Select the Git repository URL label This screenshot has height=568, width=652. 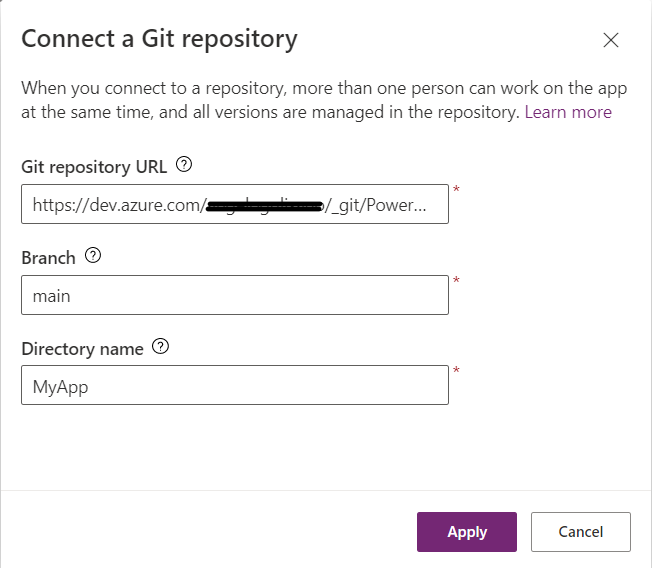pyautogui.click(x=94, y=167)
